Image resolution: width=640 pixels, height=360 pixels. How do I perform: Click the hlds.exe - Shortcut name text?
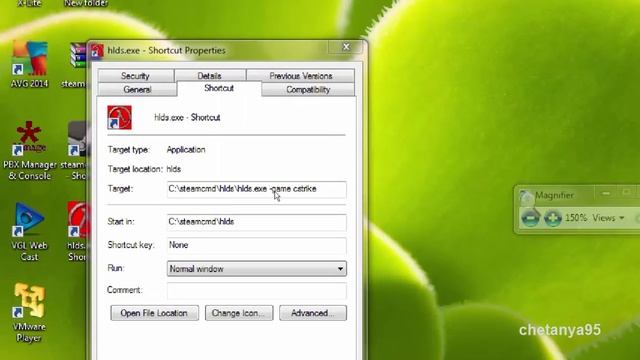(187, 118)
